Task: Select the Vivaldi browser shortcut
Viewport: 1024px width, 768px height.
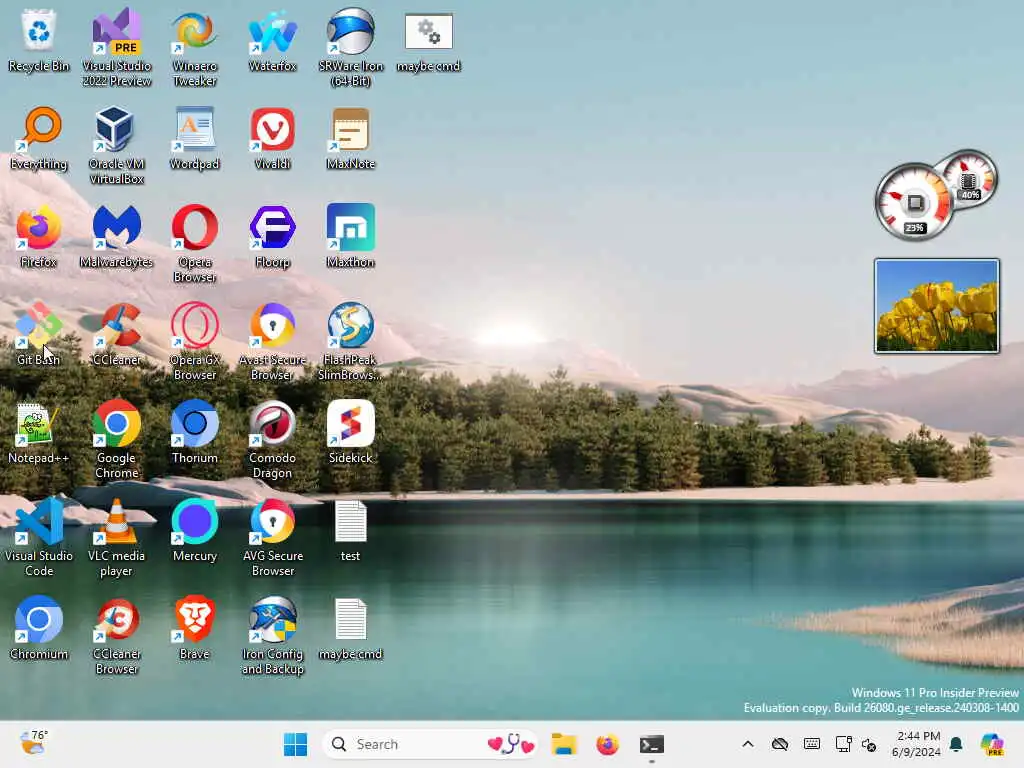Action: click(x=272, y=138)
